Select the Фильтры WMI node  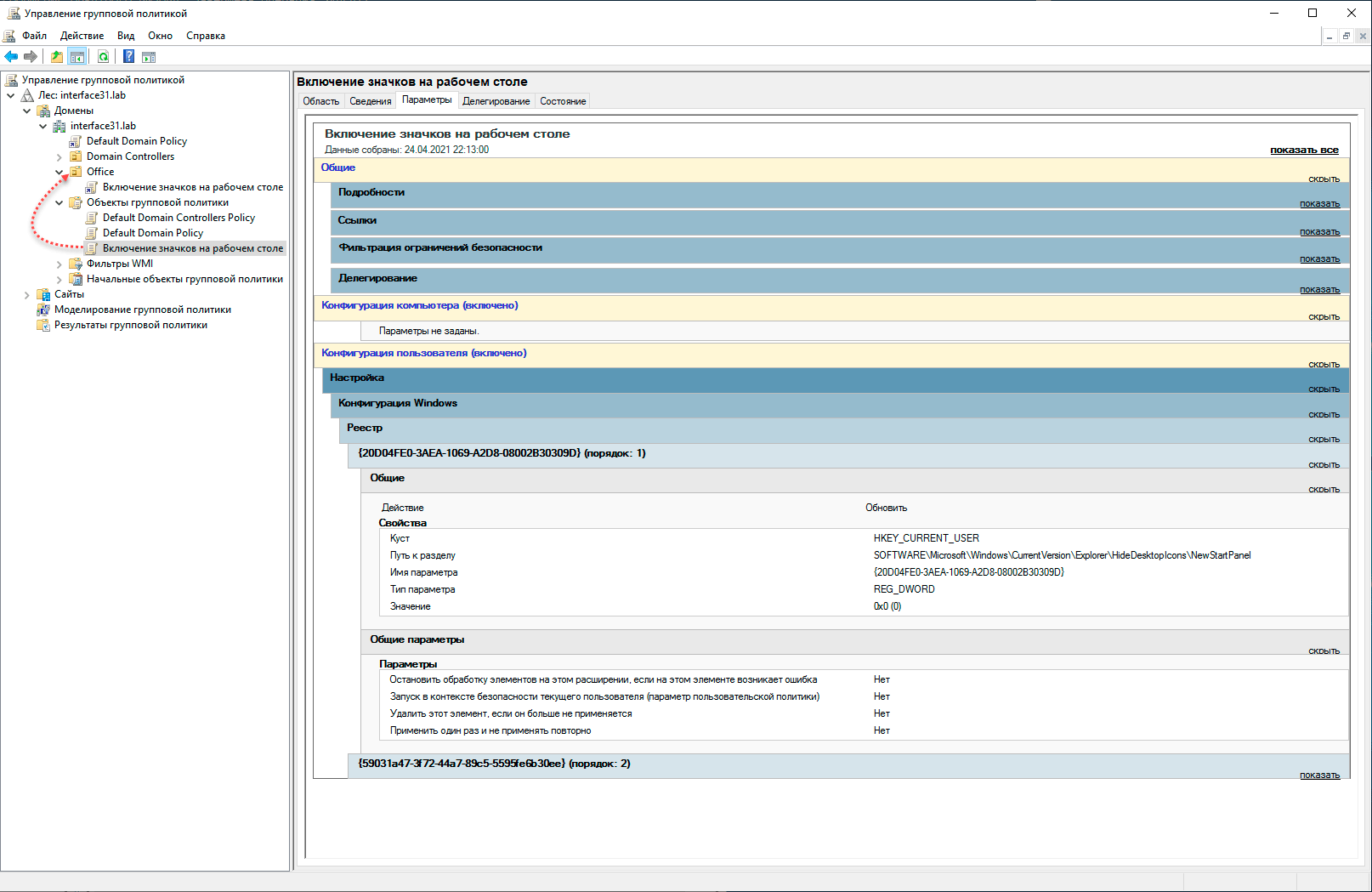click(x=119, y=264)
